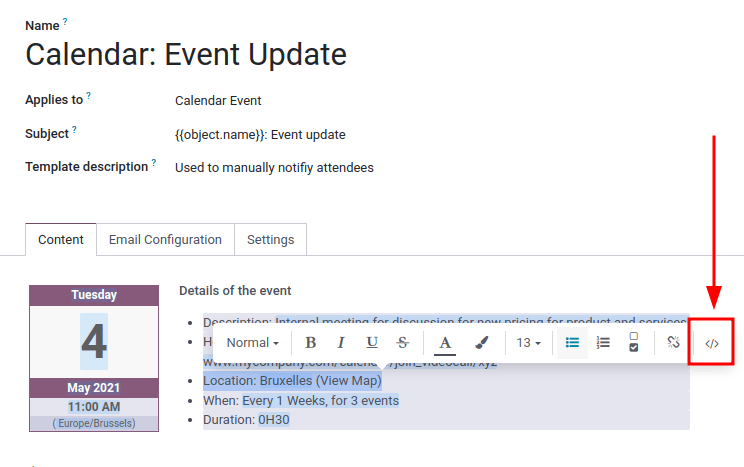Switch to the Email Configuration tab

[x=165, y=240]
